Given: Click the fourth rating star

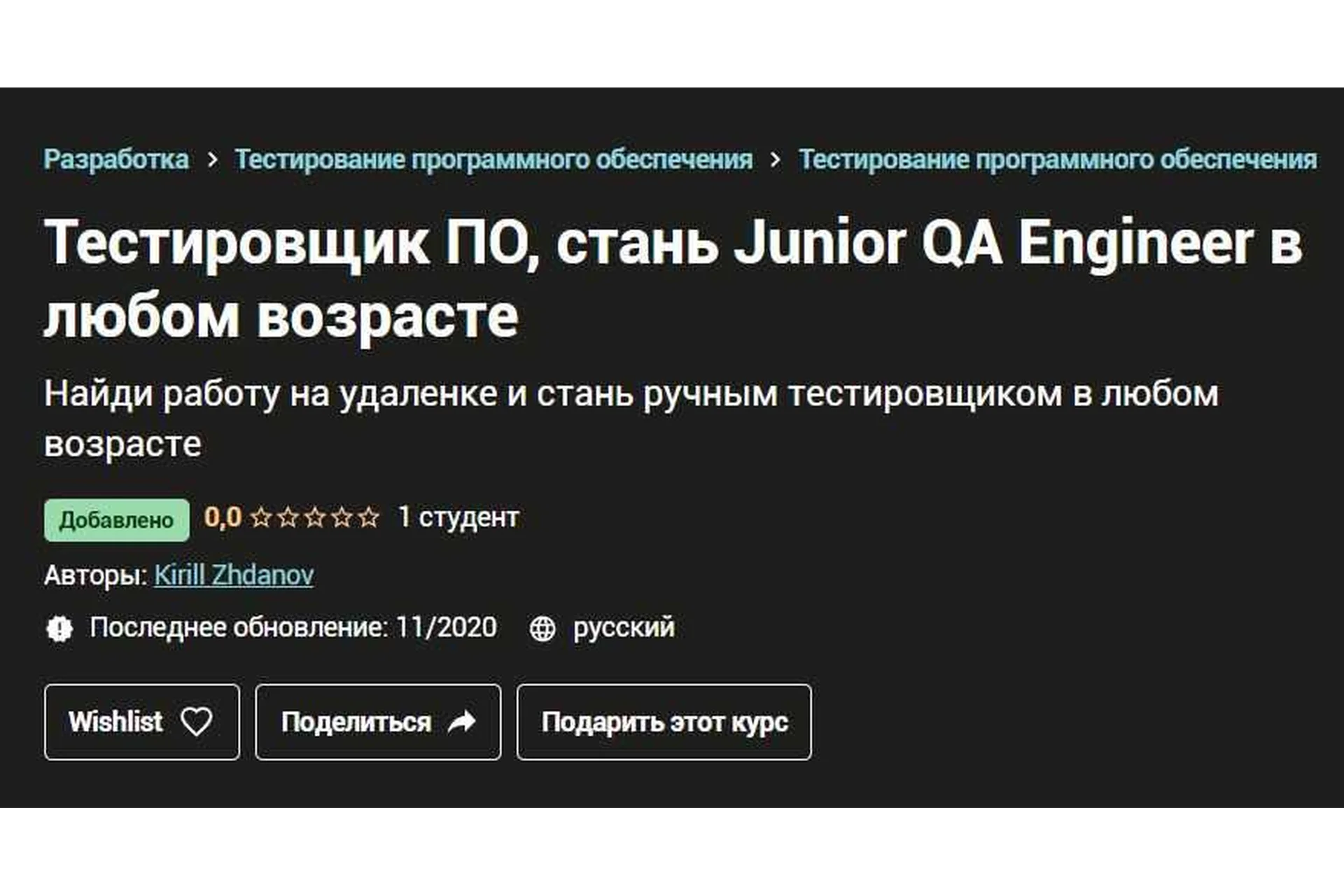Looking at the screenshot, I should [344, 518].
